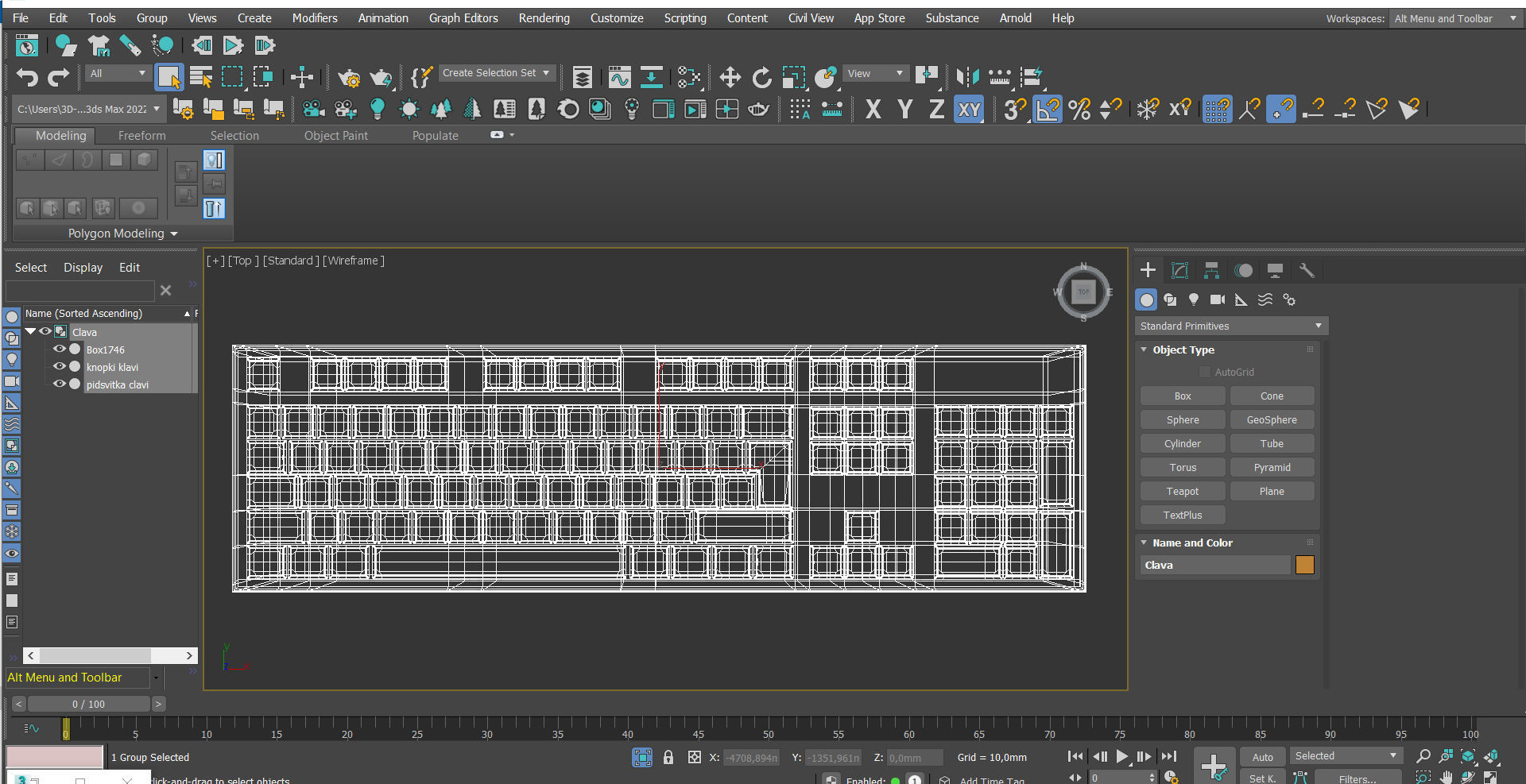This screenshot has height=784, width=1526.
Task: Toggle Auto Key mode
Action: (x=1262, y=757)
